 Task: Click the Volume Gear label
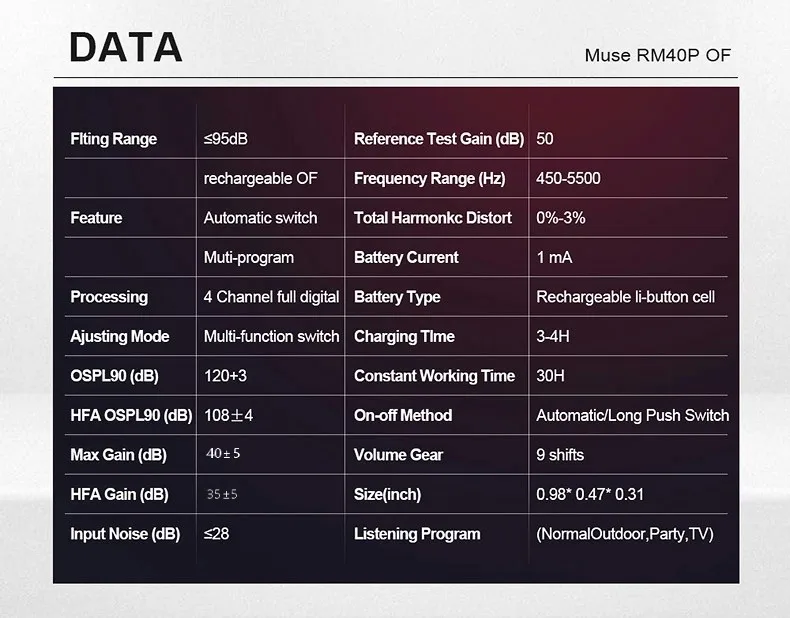pyautogui.click(x=398, y=455)
